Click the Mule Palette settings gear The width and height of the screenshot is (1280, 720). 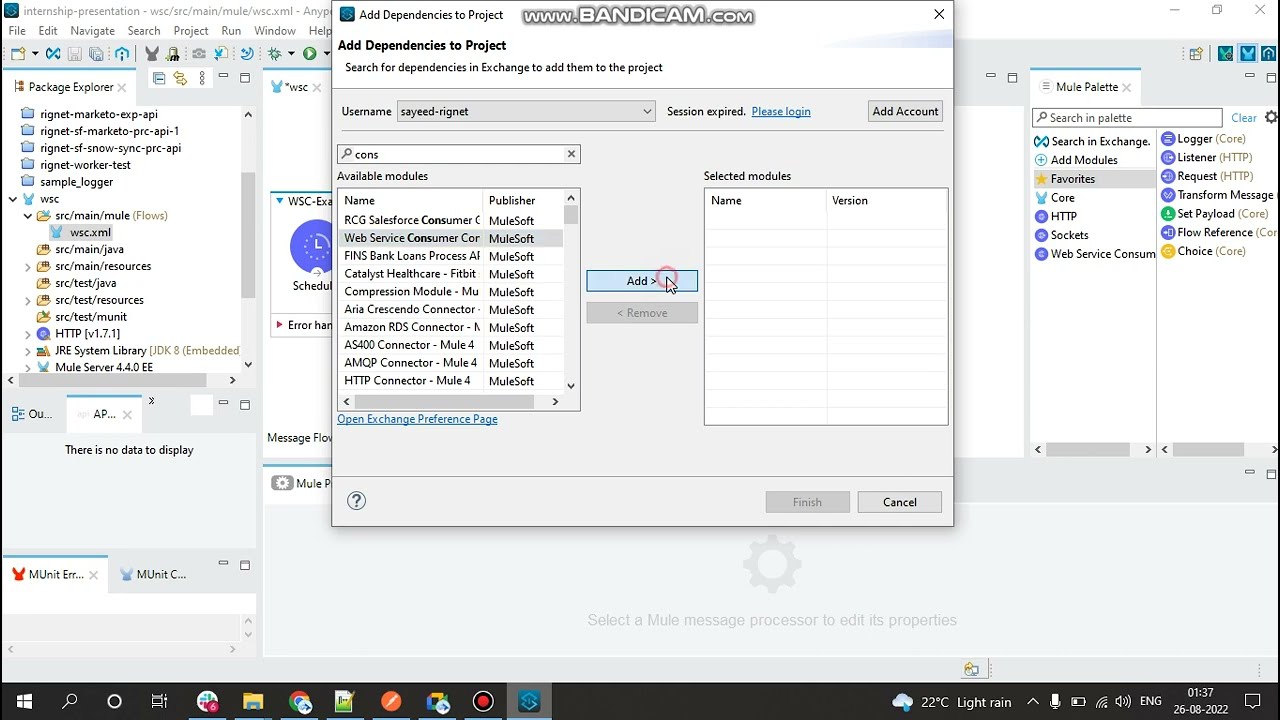coord(1272,117)
